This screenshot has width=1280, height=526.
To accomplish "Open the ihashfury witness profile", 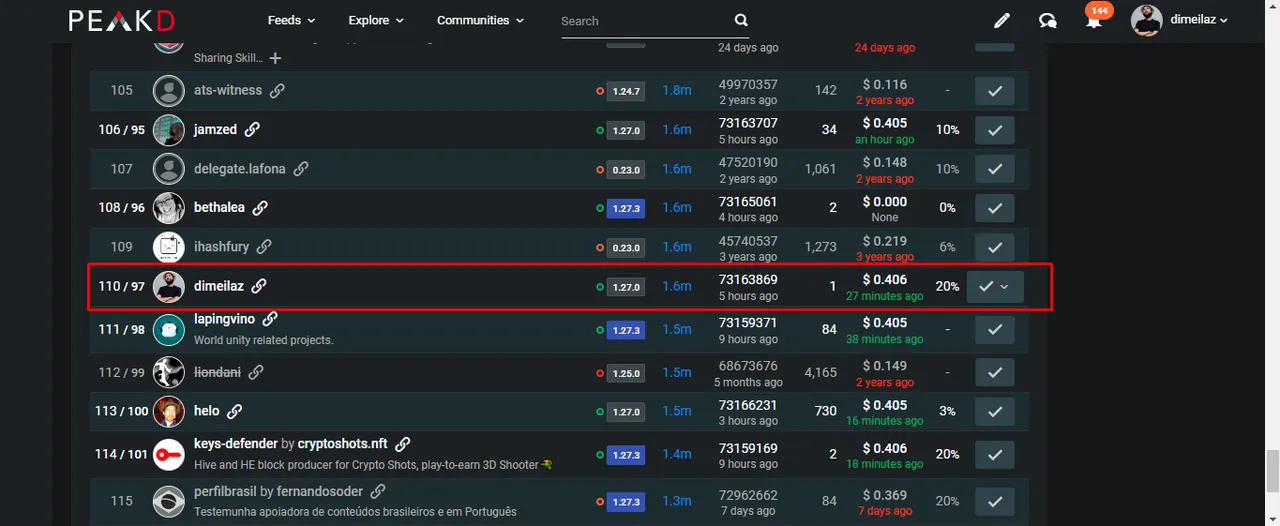I will coord(221,246).
